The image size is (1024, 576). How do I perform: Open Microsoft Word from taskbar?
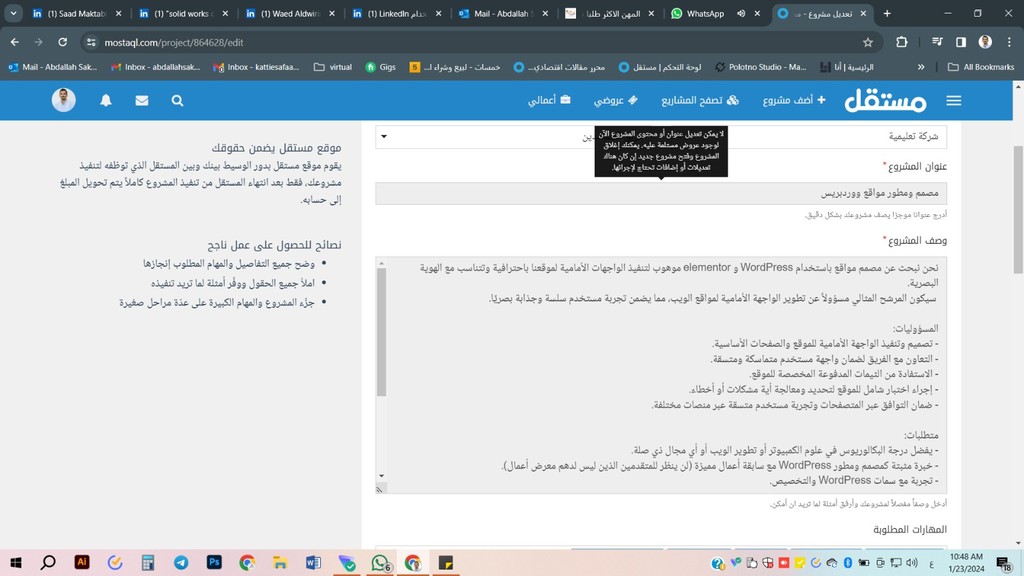[x=313, y=562]
